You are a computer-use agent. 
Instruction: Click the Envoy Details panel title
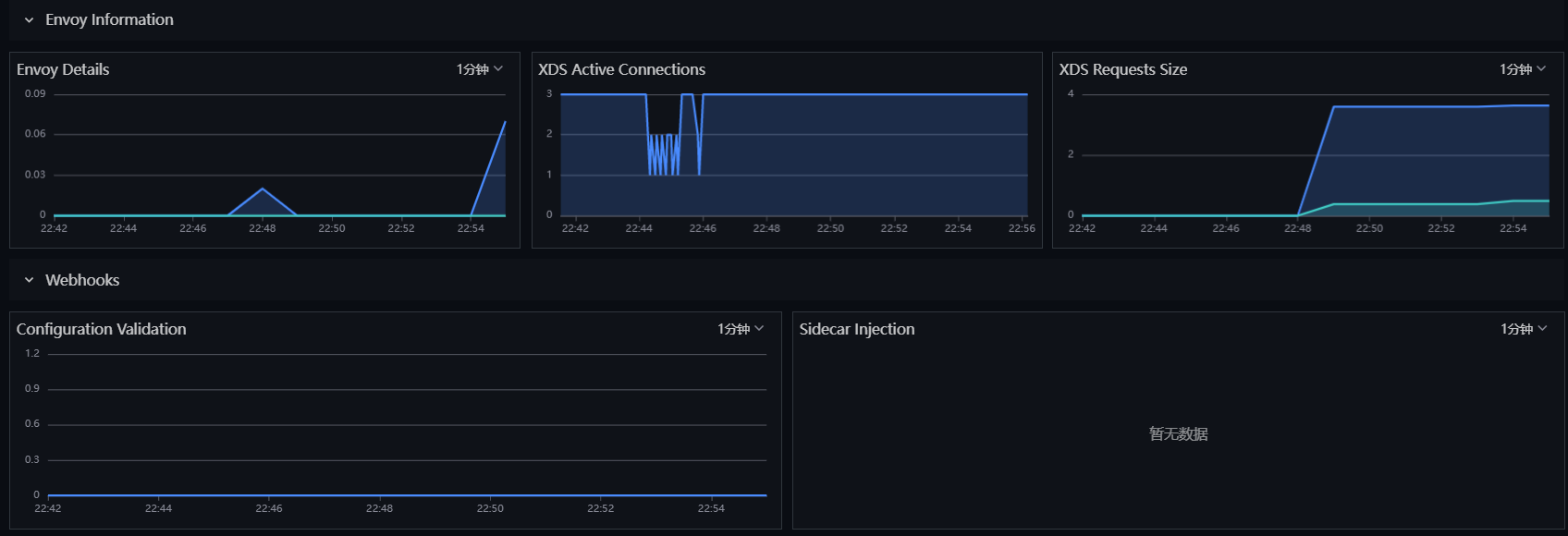[x=63, y=69]
